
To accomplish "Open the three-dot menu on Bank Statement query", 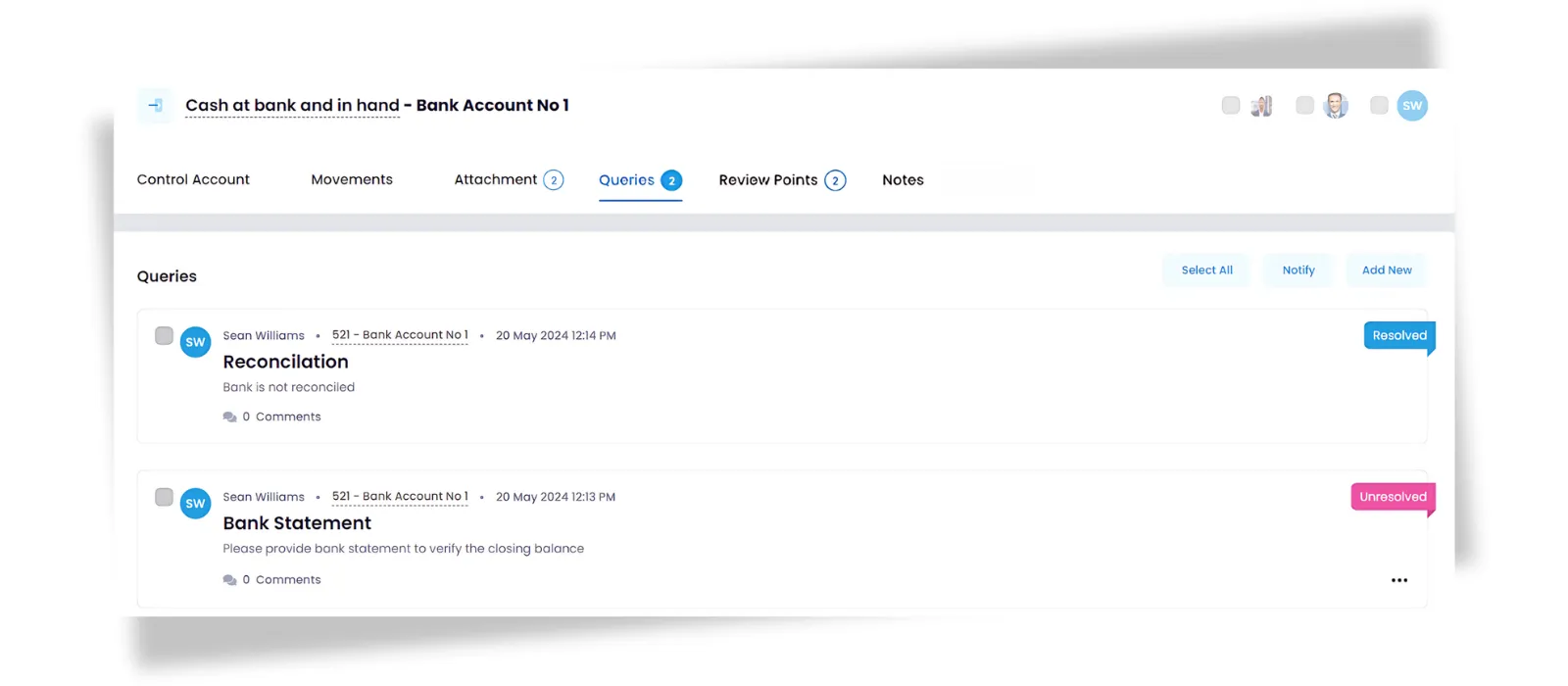I will click(1398, 580).
